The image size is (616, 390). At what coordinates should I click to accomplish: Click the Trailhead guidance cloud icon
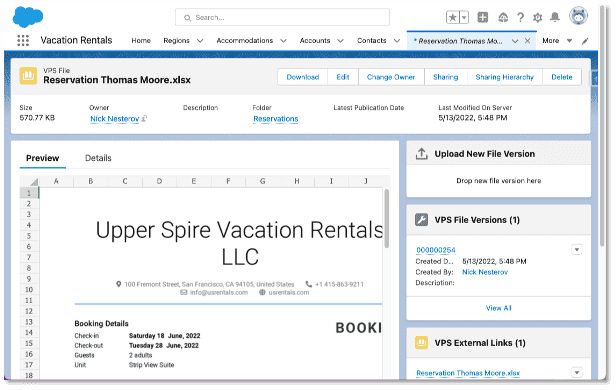[x=503, y=17]
